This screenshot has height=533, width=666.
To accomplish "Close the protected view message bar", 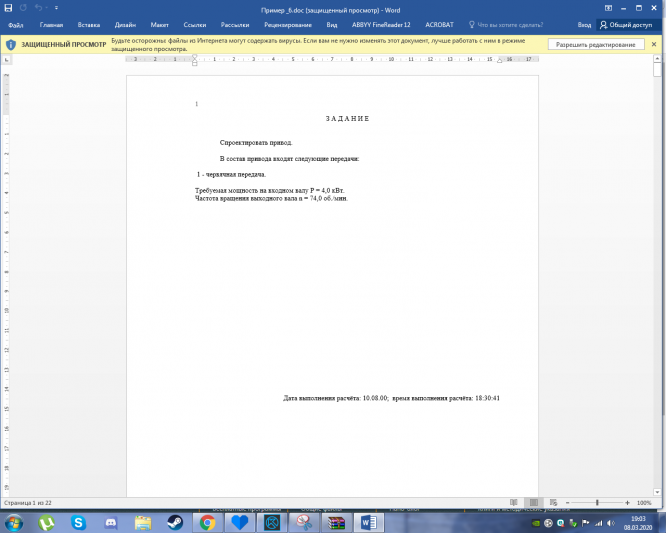I will 654,44.
